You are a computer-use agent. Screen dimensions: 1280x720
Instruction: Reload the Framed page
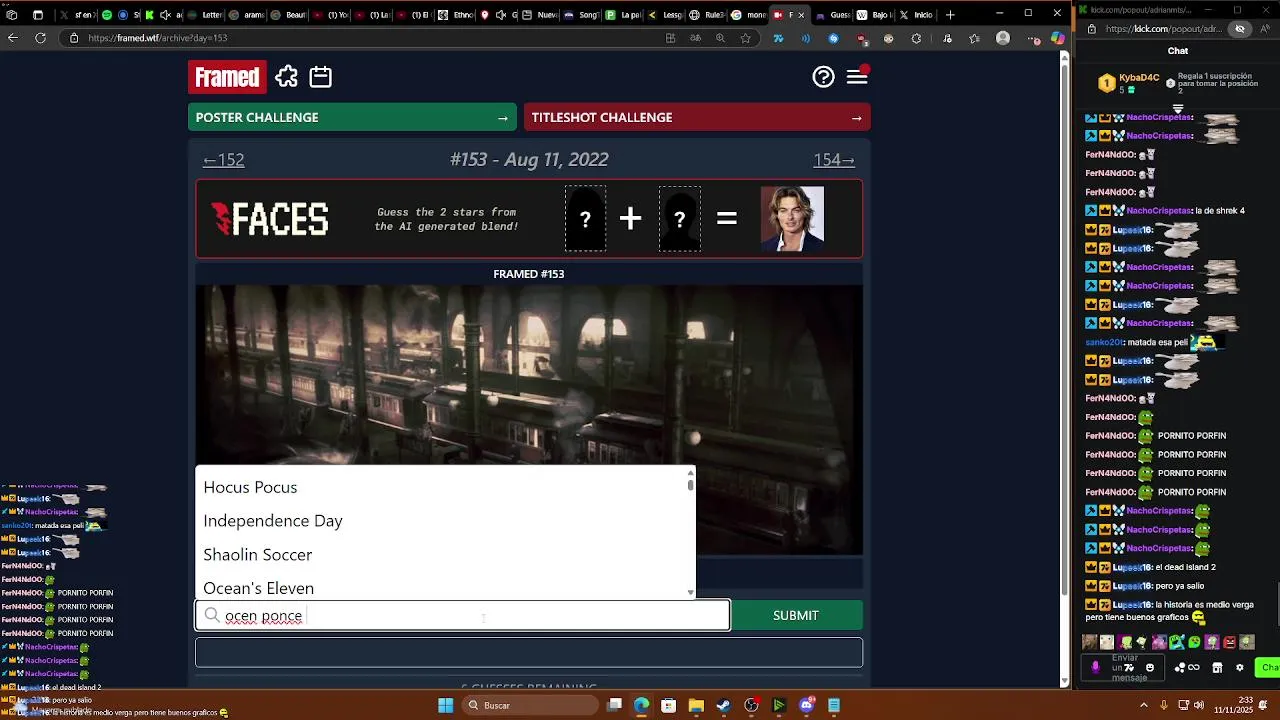click(x=40, y=38)
